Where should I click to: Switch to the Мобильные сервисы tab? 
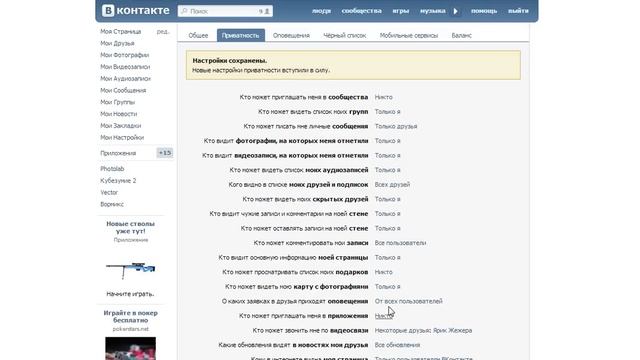(409, 36)
